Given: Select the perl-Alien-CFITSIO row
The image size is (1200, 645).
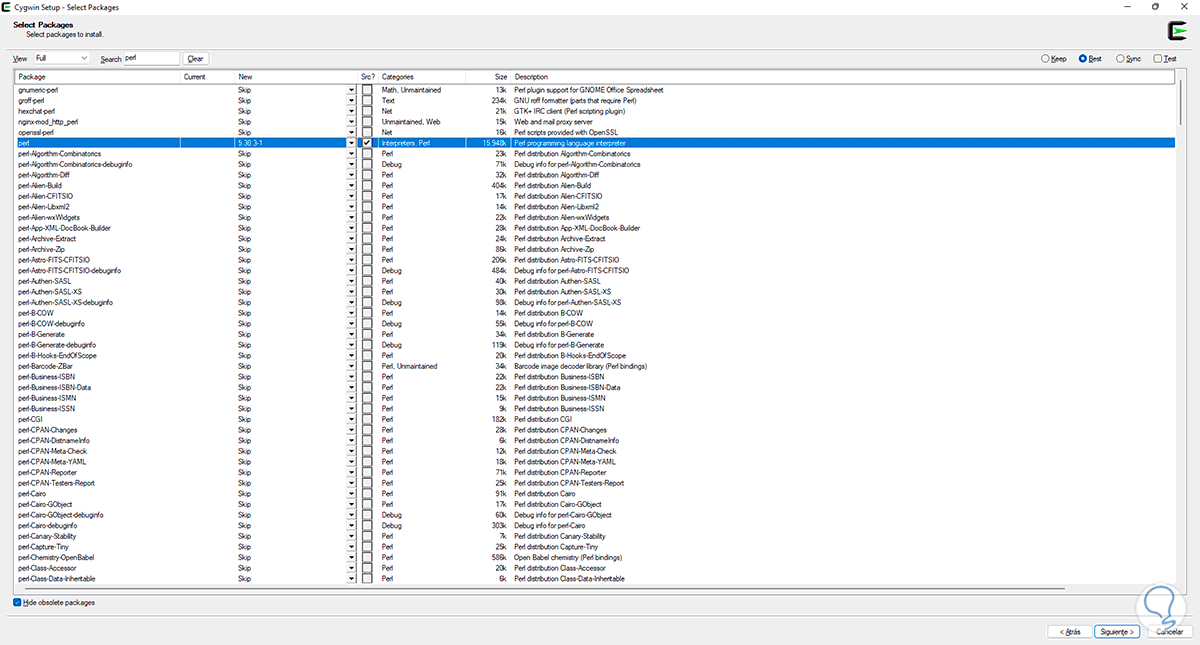Looking at the screenshot, I should [595, 196].
